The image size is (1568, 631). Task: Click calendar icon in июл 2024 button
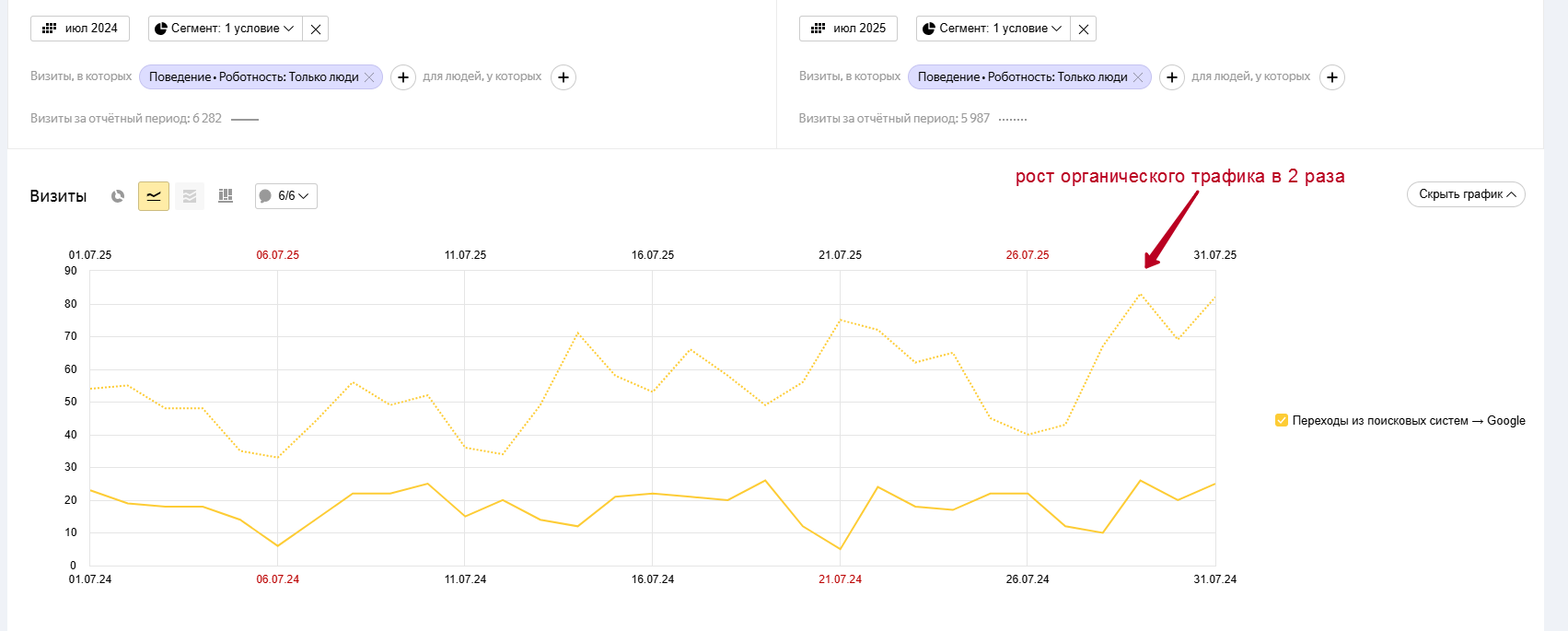[50, 29]
